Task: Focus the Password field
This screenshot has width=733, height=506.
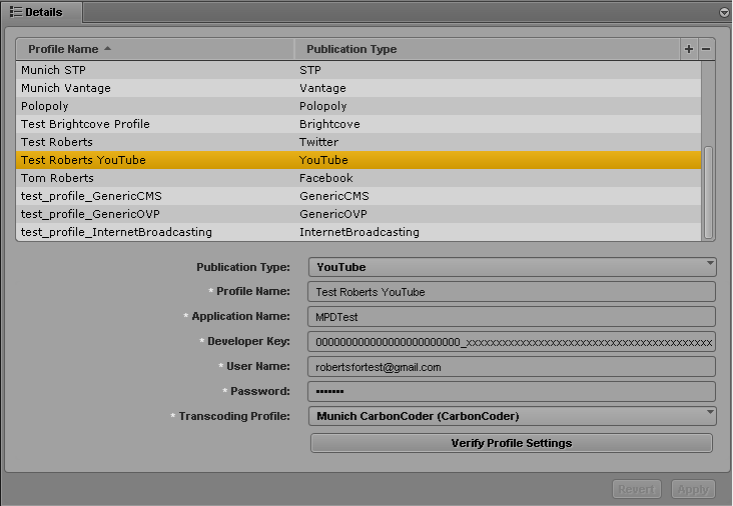Action: tap(513, 392)
